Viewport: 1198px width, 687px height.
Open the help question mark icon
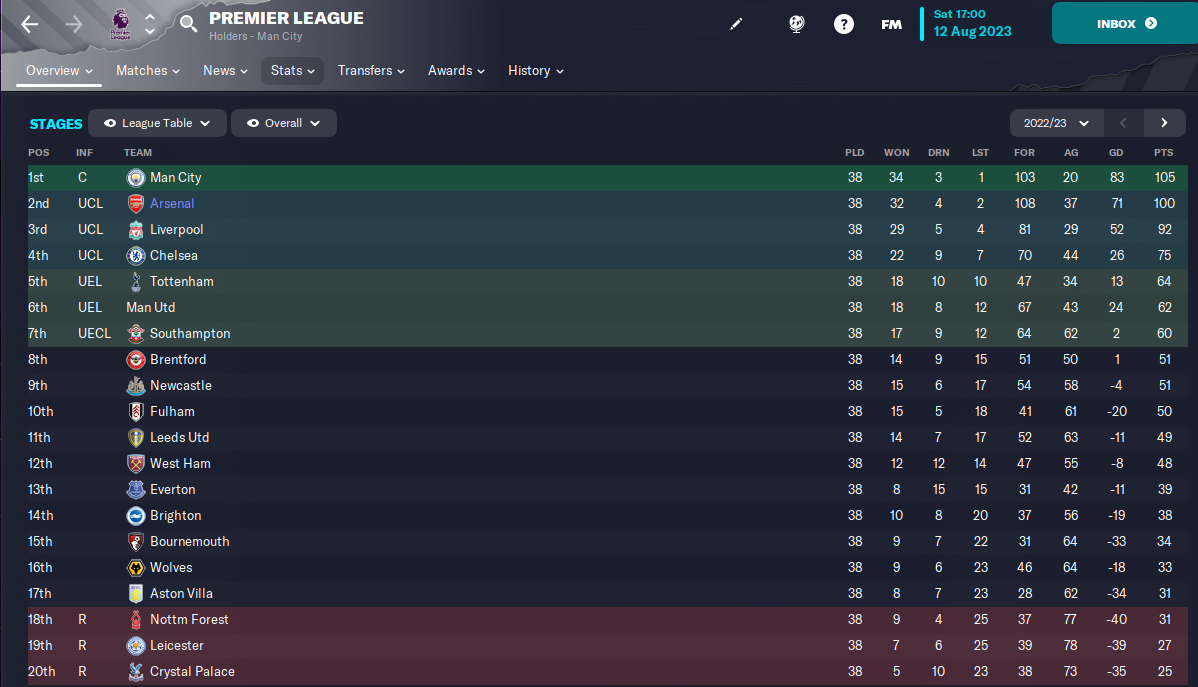click(843, 24)
